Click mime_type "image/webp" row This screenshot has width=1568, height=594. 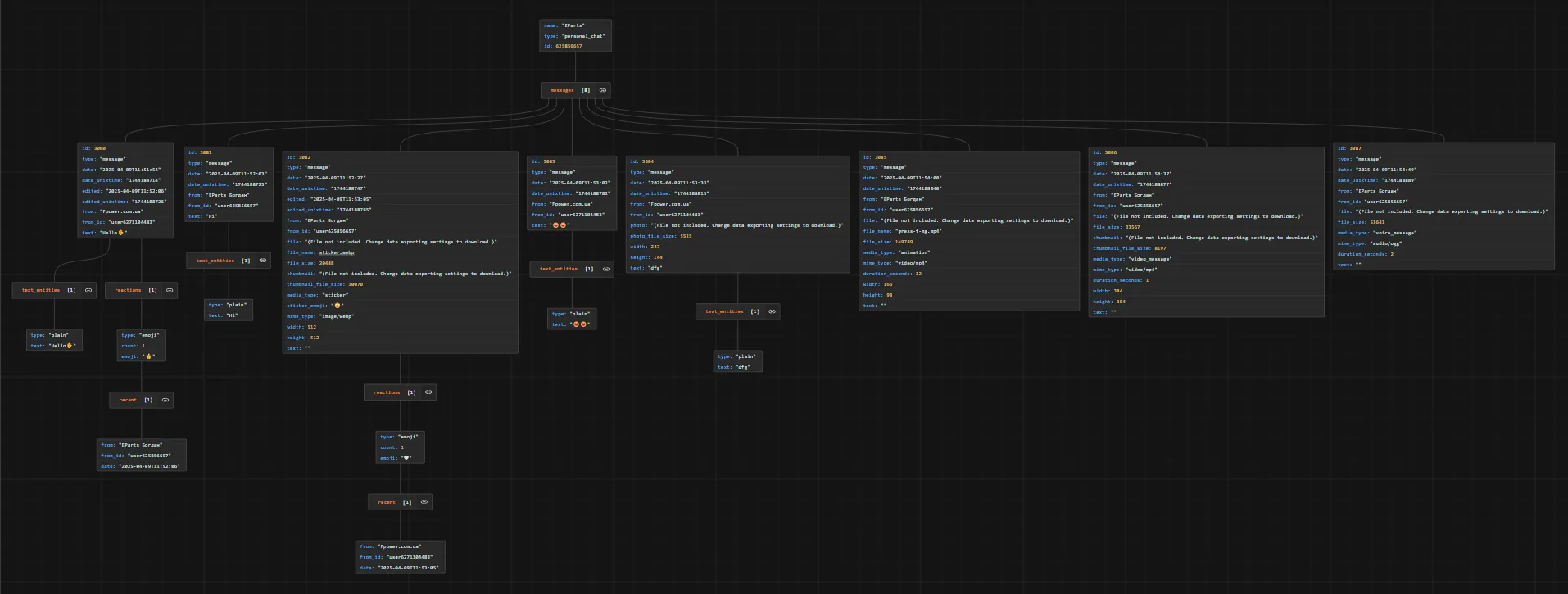tap(320, 316)
